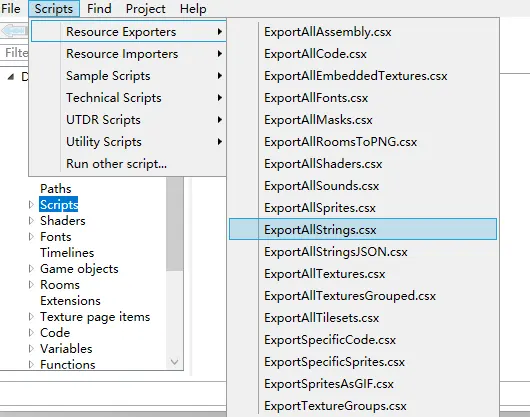Select Extensions in the resource tree
The width and height of the screenshot is (530, 417).
pyautogui.click(x=70, y=301)
